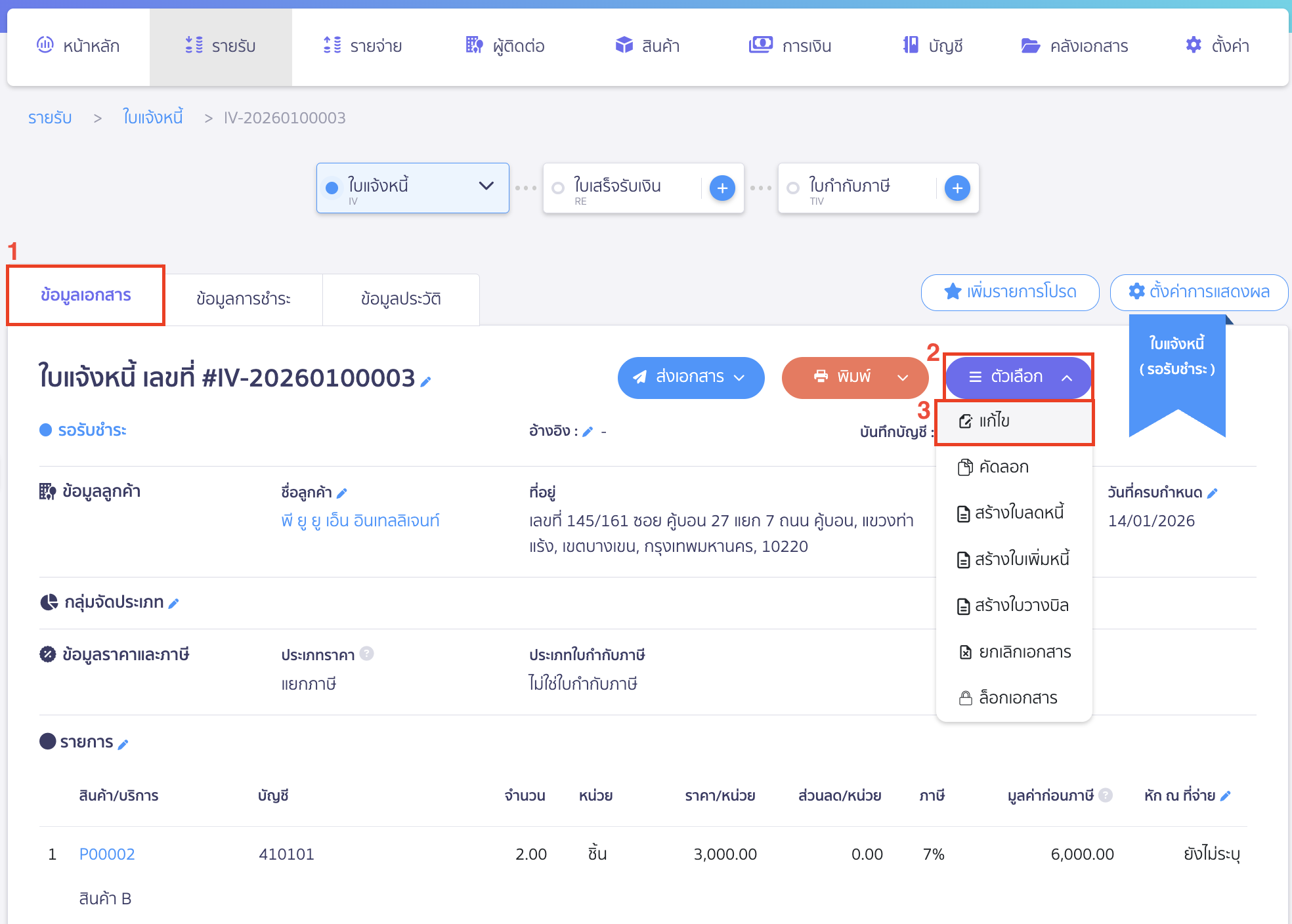This screenshot has width=1292, height=924.
Task: Add a ใบกำกับภาษี with plus icon
Action: pos(957,188)
